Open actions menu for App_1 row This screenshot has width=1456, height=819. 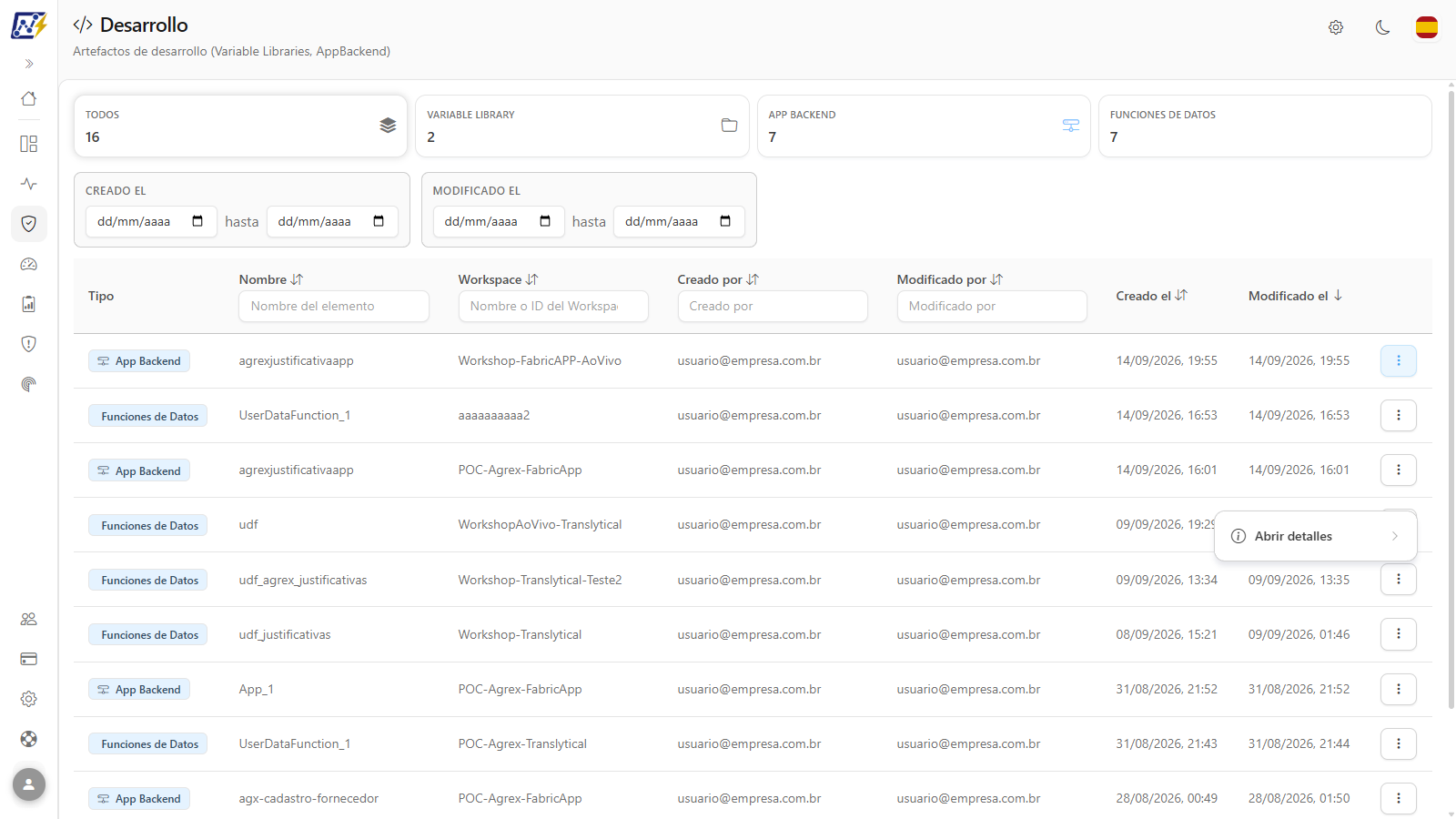[1399, 690]
